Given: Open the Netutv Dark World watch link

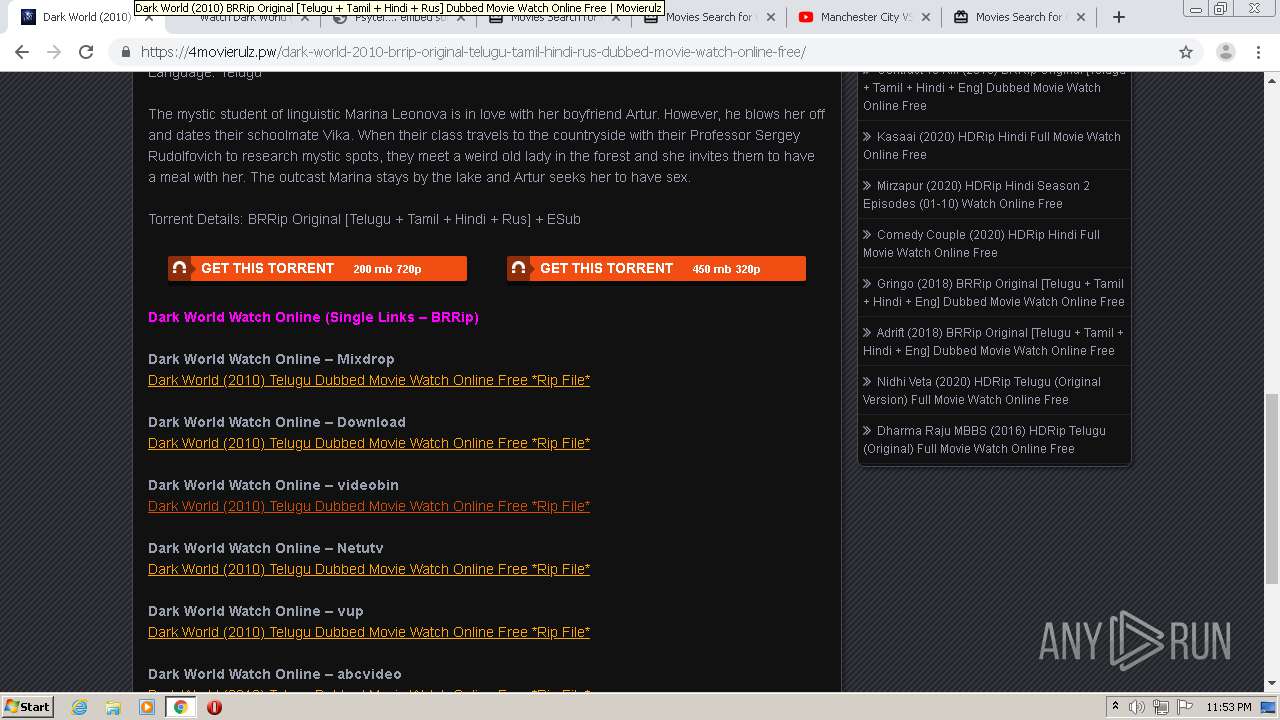Looking at the screenshot, I should pos(369,569).
